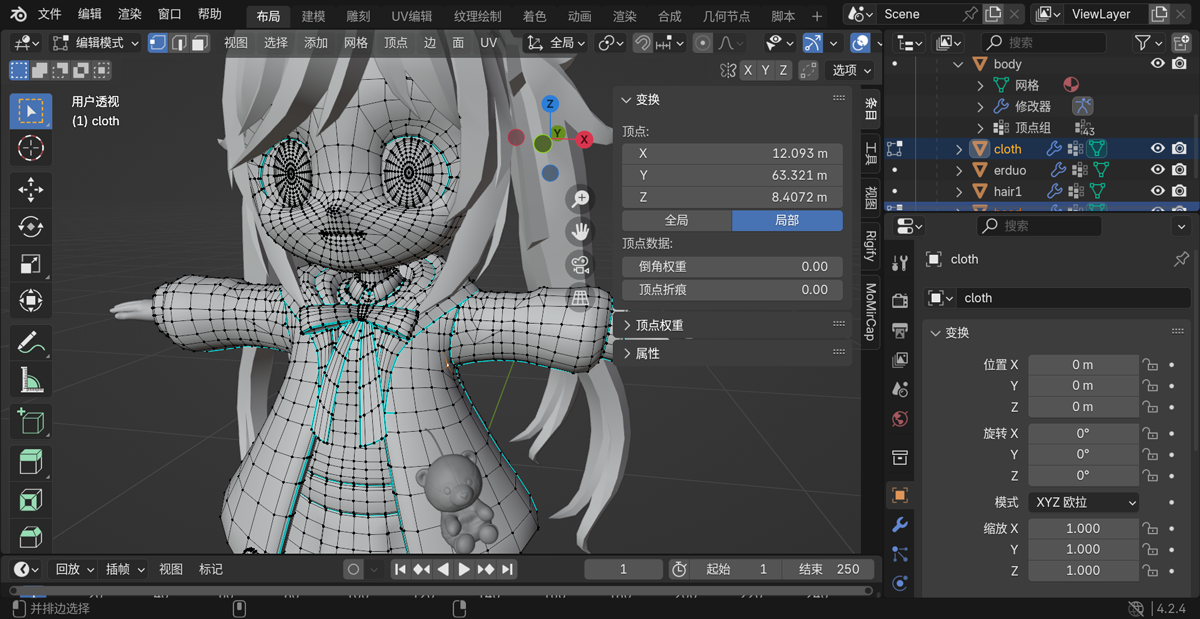This screenshot has width=1200, height=619.
Task: Select the Rotate tool in left toolbar
Action: pyautogui.click(x=31, y=227)
